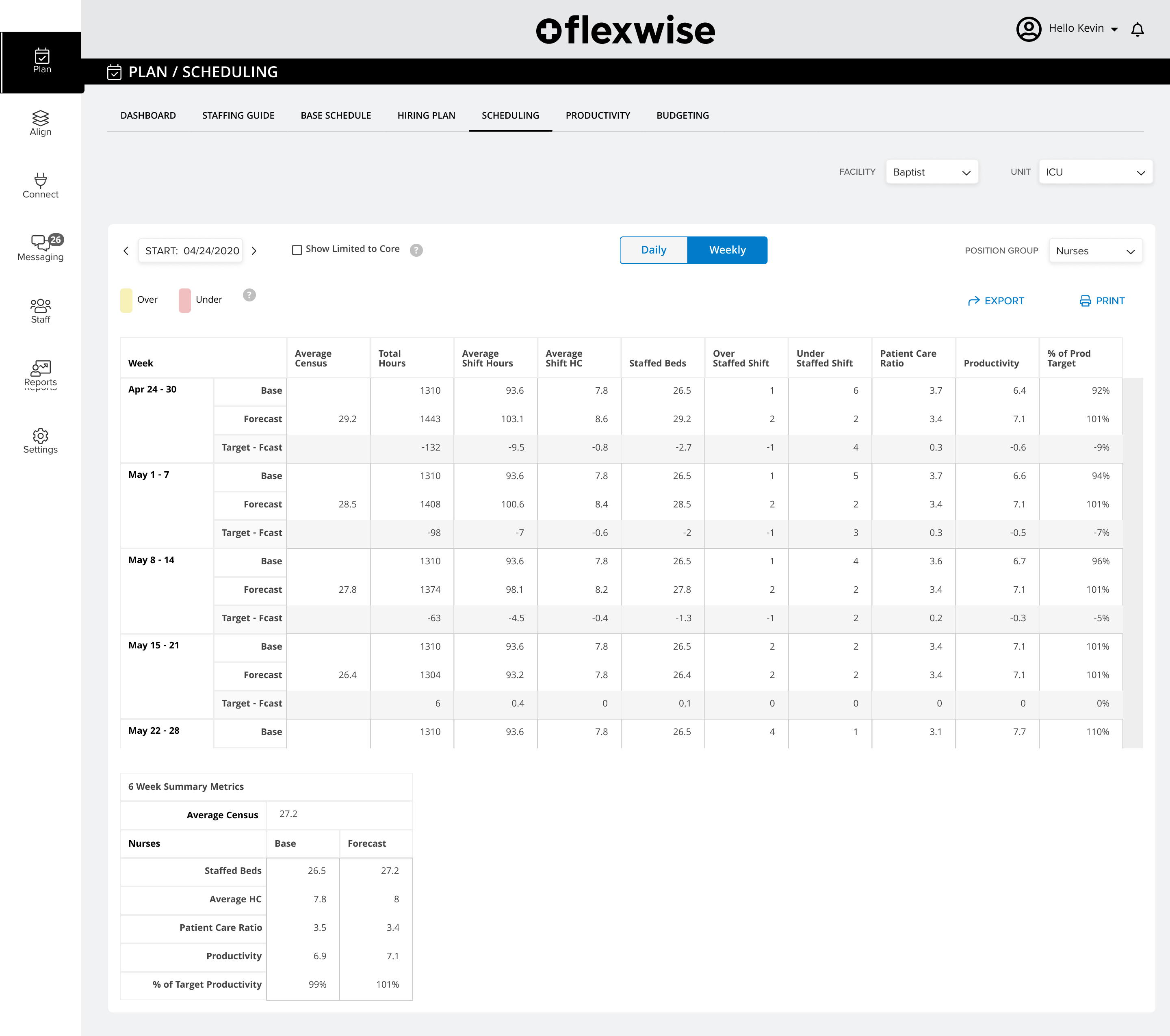The height and width of the screenshot is (1036, 1170).
Task: Open the Align section in sidebar
Action: 41,124
